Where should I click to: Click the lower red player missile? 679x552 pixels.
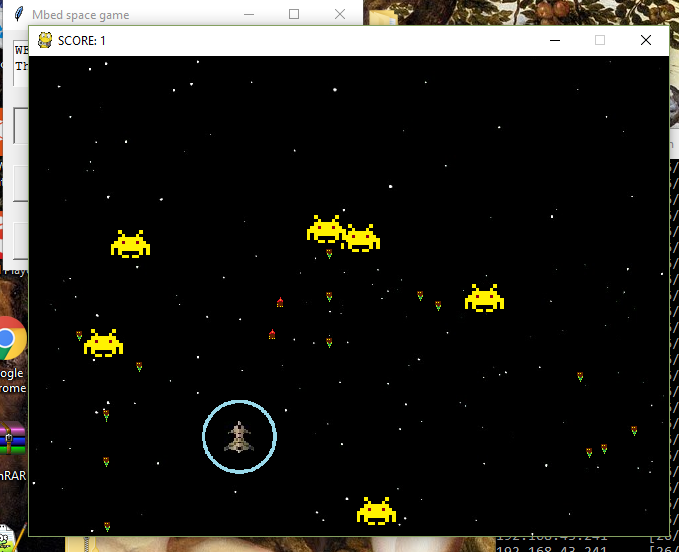[x=272, y=334]
